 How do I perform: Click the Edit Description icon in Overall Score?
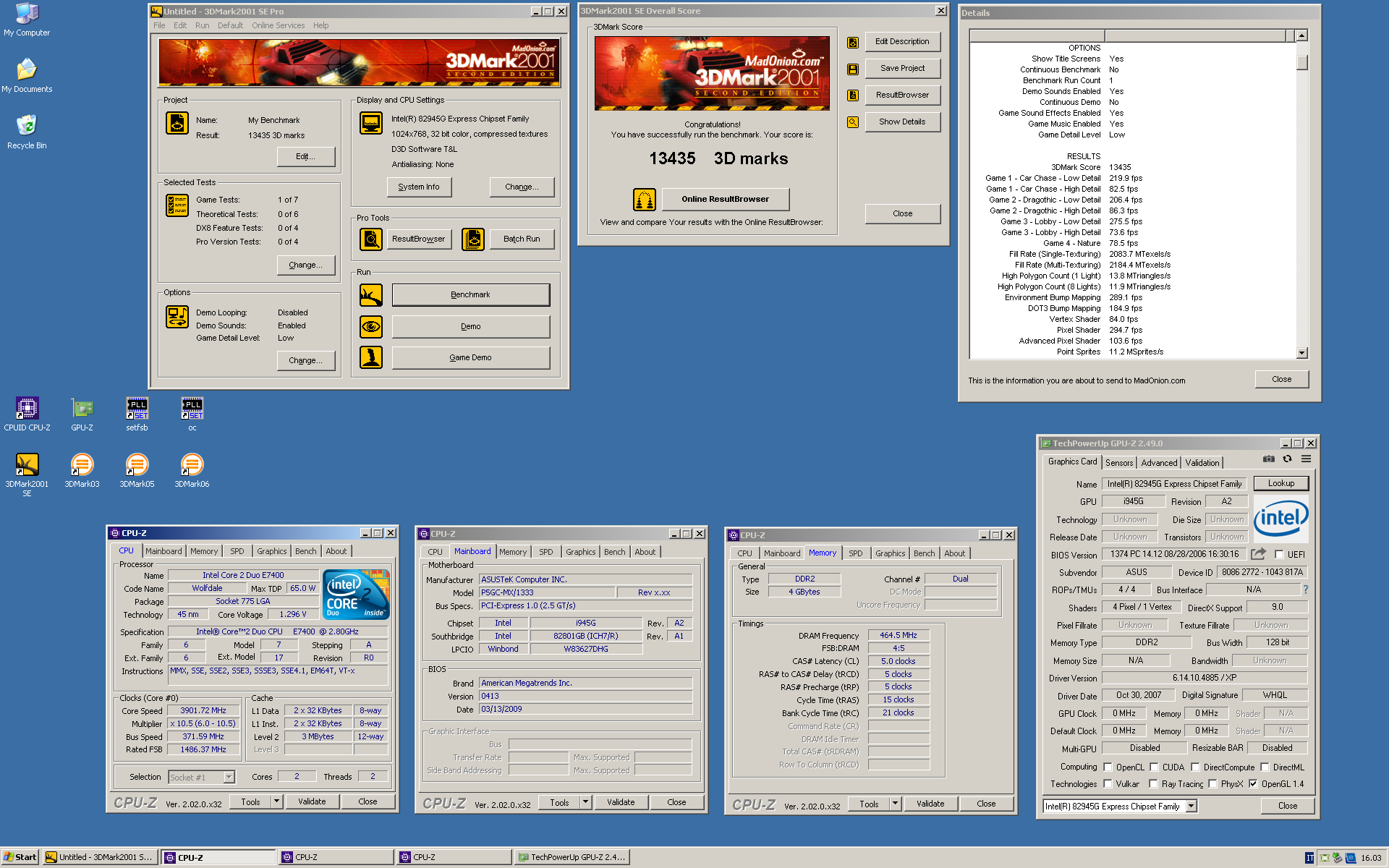click(853, 43)
